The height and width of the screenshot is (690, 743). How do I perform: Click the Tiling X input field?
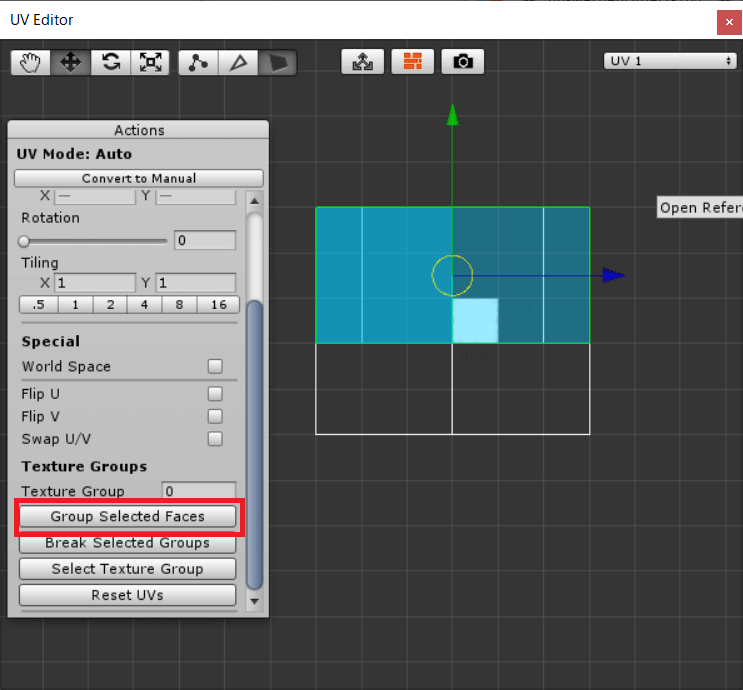95,283
